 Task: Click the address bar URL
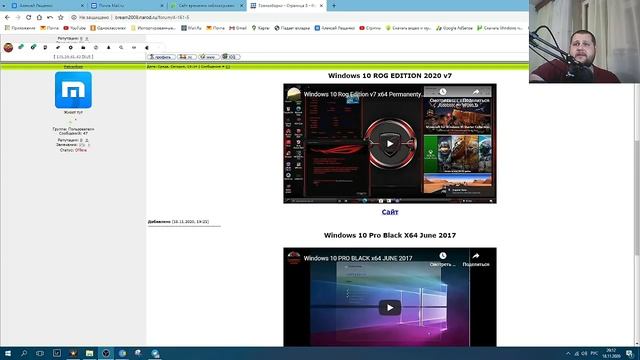[x=152, y=18]
